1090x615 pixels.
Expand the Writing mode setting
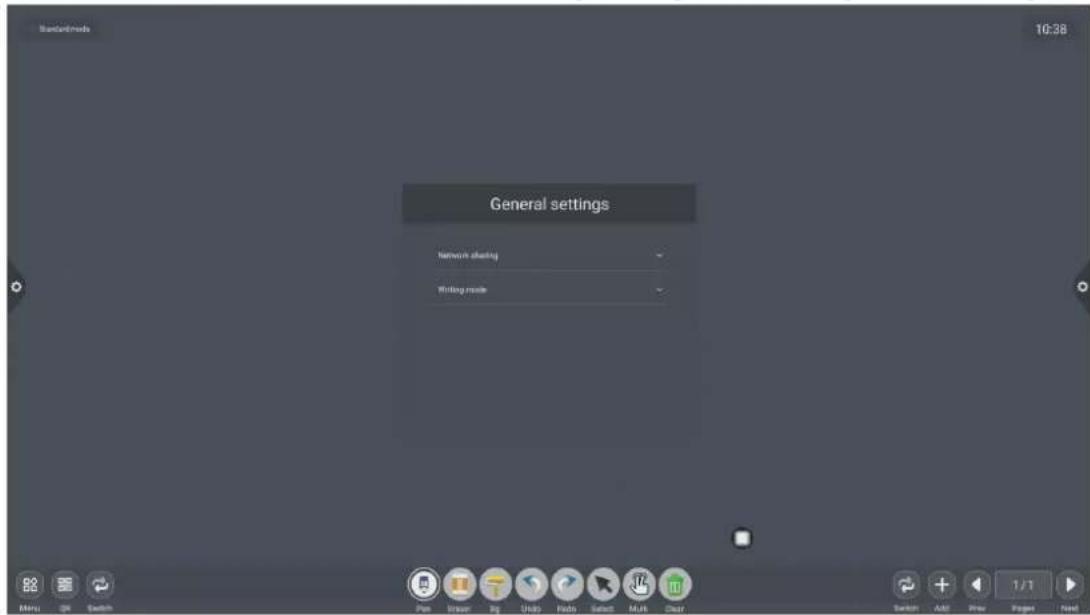(549, 290)
